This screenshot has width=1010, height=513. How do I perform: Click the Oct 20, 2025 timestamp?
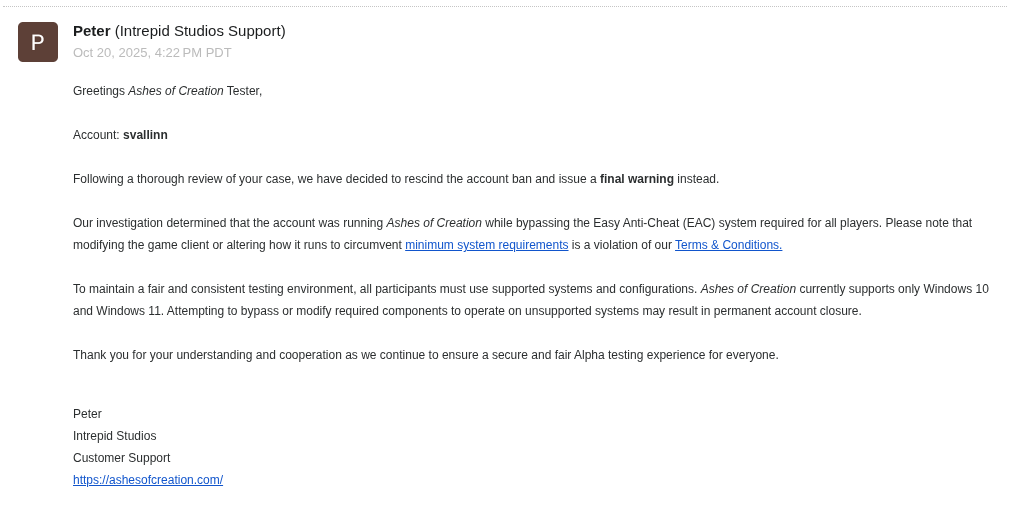point(152,53)
